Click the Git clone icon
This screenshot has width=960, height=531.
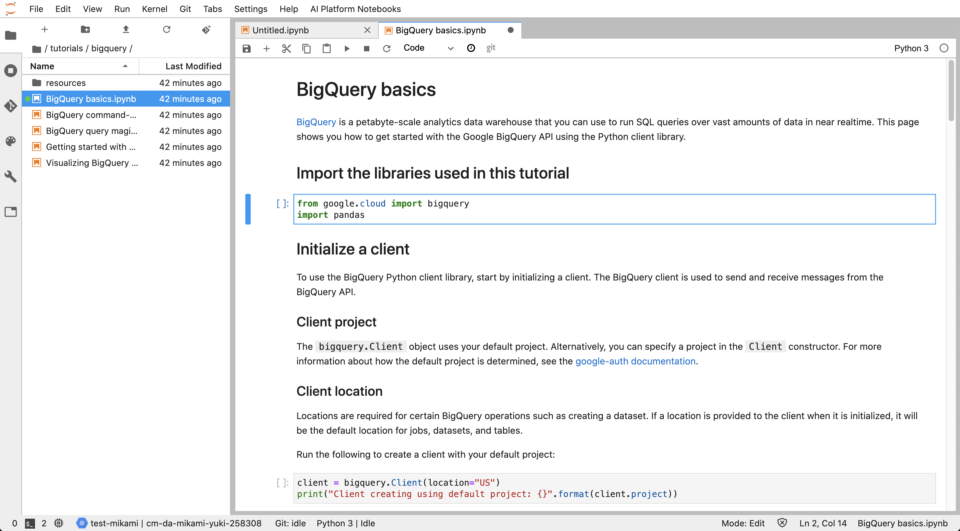coord(206,29)
